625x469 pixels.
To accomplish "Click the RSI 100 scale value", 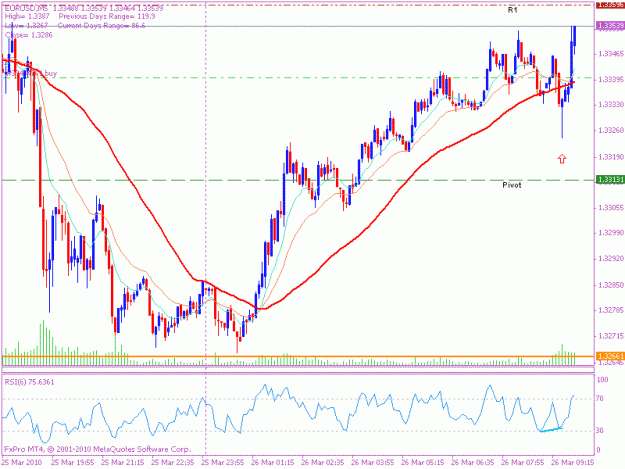I will click(603, 380).
